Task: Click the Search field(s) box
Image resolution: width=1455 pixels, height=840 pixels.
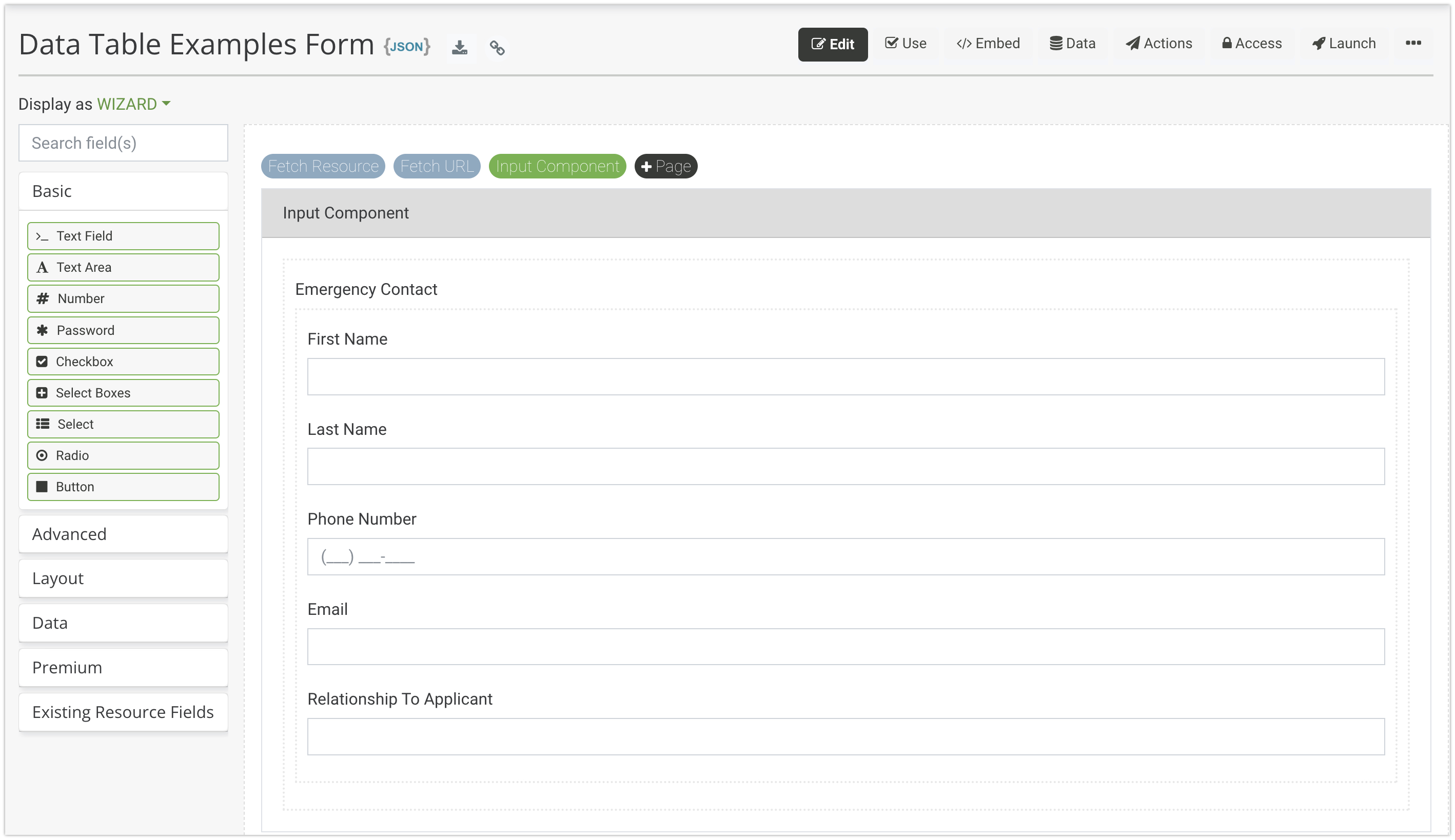Action: point(123,143)
